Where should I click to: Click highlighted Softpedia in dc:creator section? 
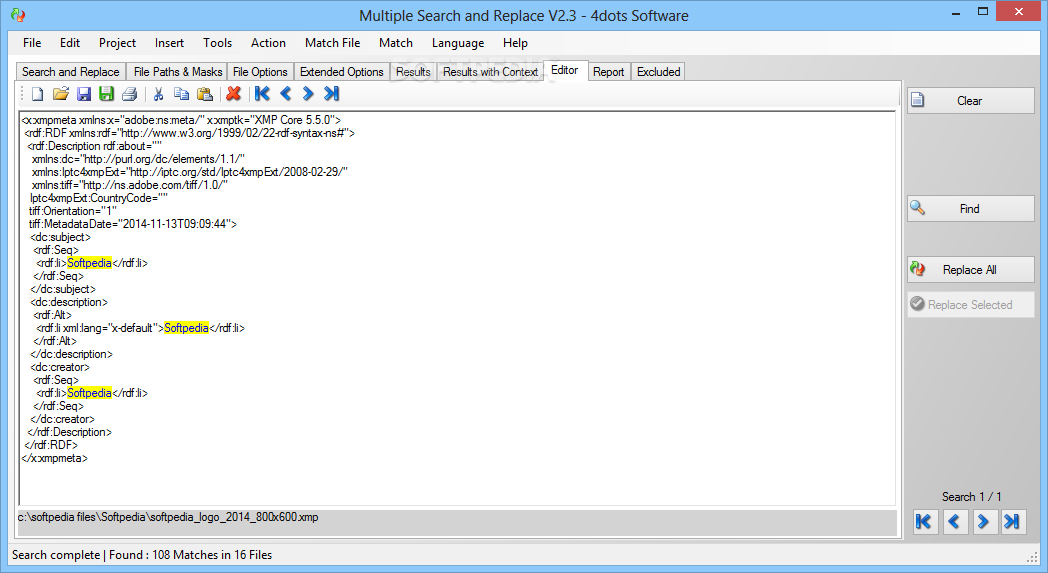point(90,392)
